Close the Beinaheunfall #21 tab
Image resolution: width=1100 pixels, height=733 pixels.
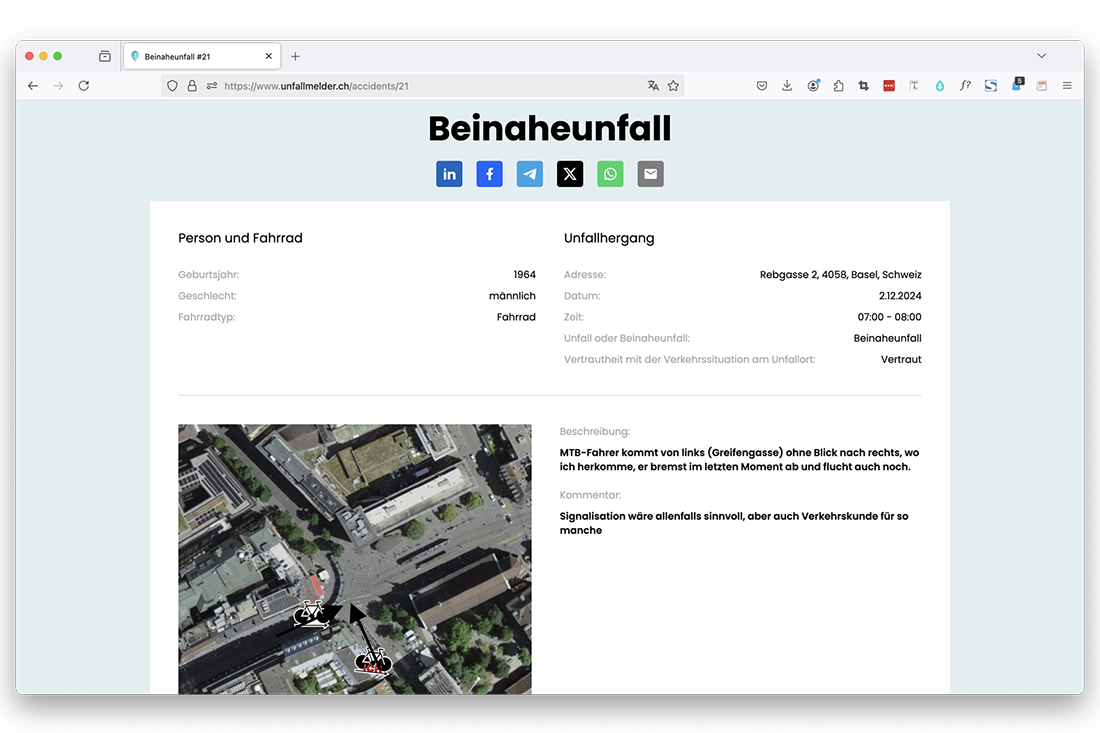pos(269,56)
